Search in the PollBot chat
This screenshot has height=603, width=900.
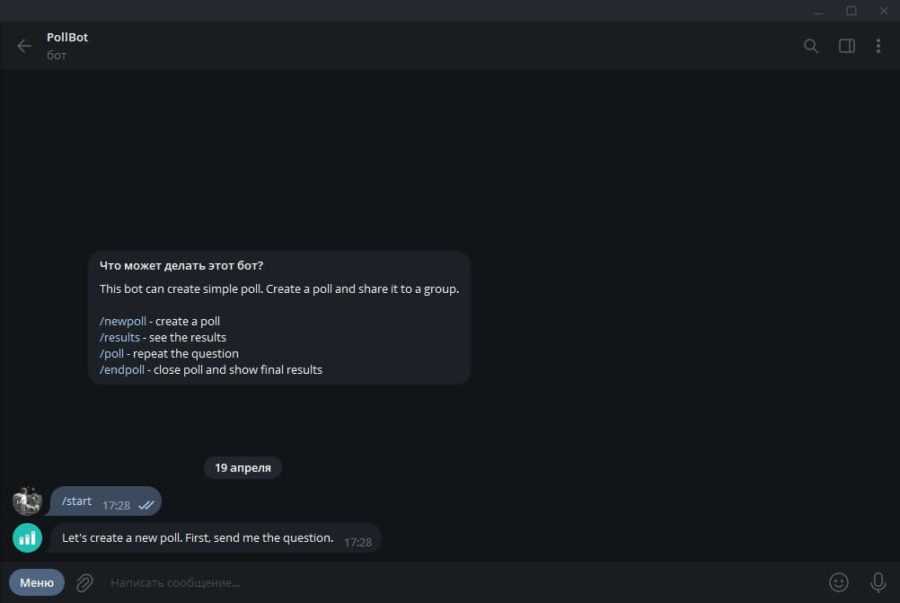click(811, 46)
